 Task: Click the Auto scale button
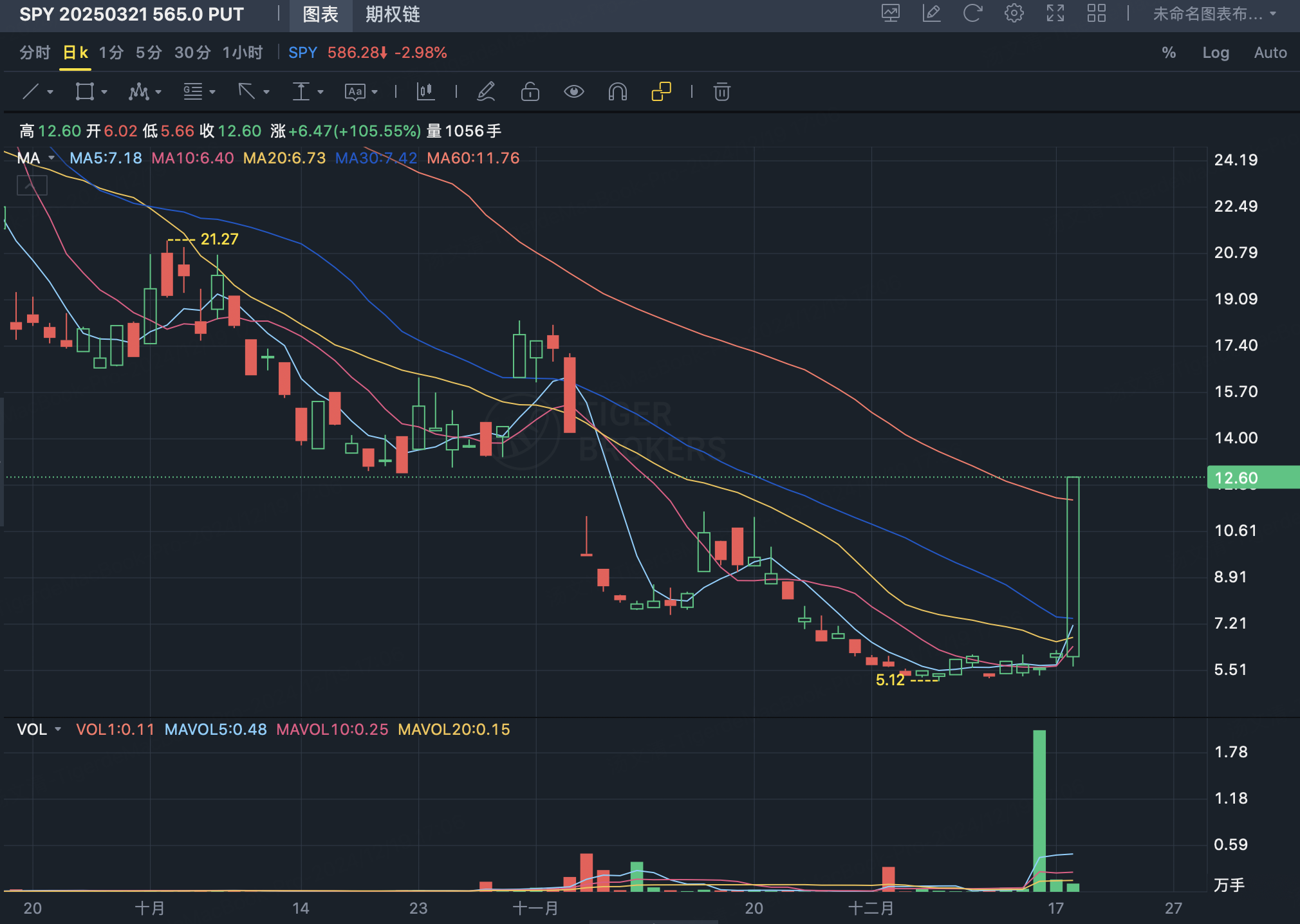click(x=1270, y=53)
